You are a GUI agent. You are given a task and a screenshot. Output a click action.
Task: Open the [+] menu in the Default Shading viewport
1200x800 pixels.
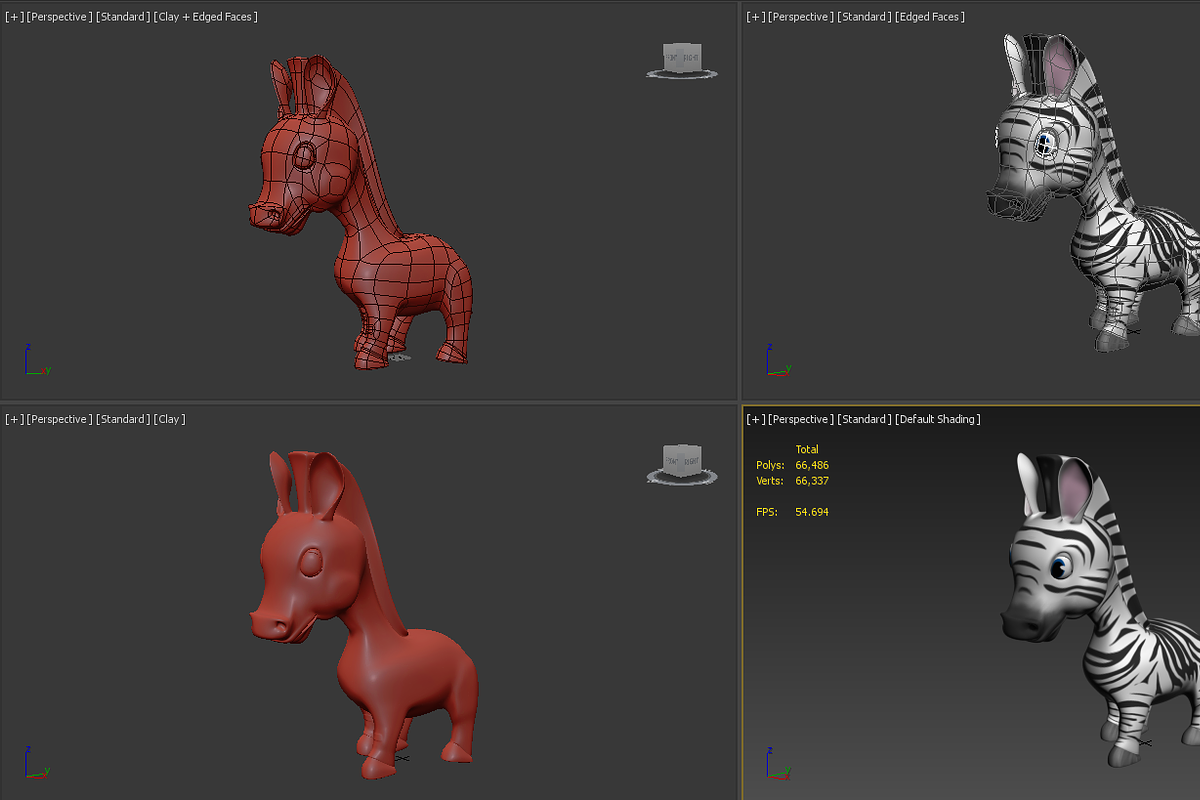coord(756,419)
